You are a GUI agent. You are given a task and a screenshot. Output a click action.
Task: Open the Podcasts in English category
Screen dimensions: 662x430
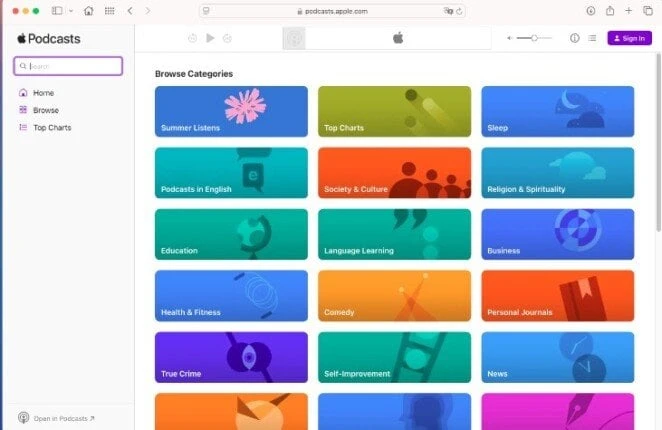pos(231,173)
